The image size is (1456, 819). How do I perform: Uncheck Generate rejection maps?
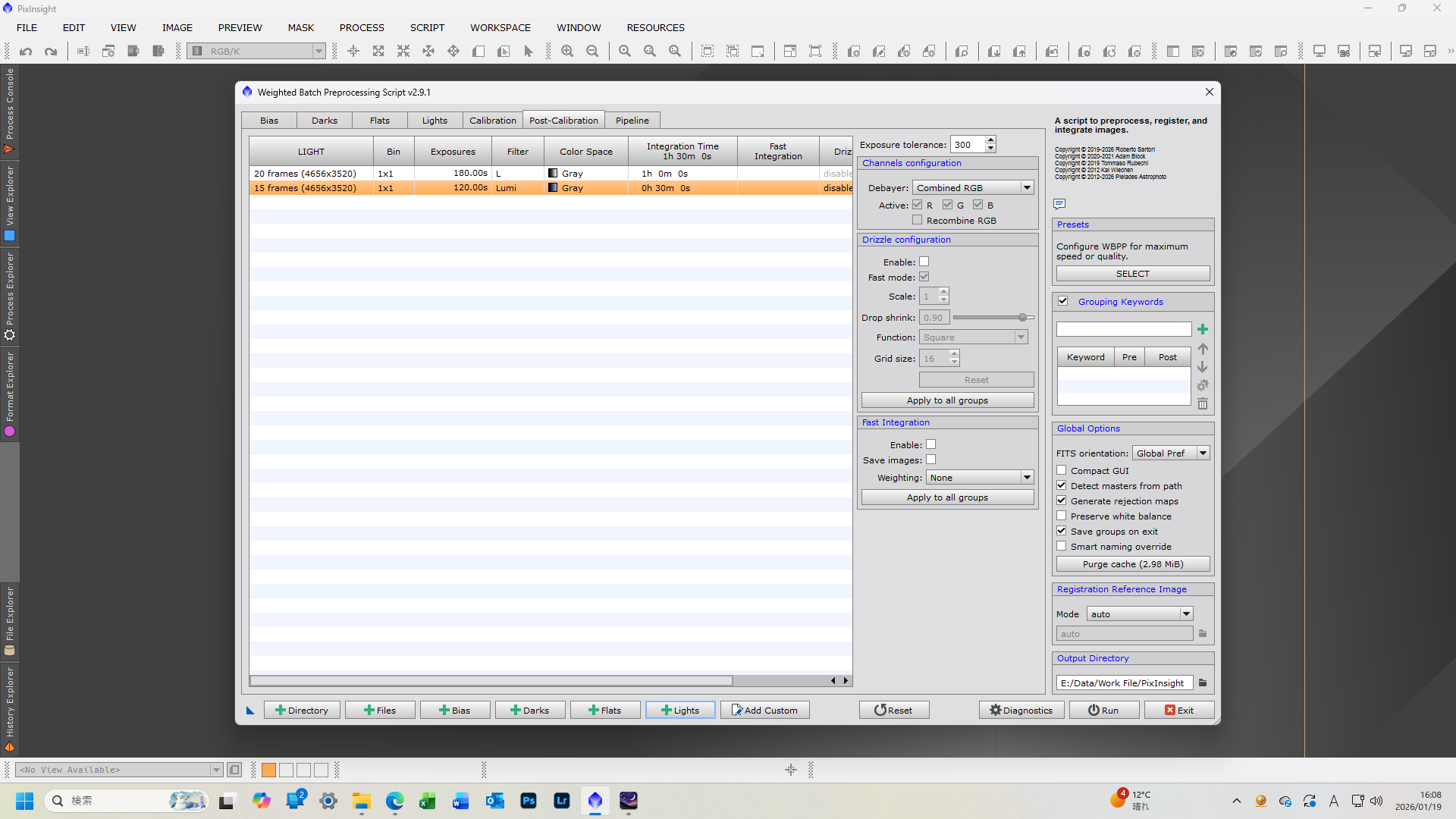1062,501
